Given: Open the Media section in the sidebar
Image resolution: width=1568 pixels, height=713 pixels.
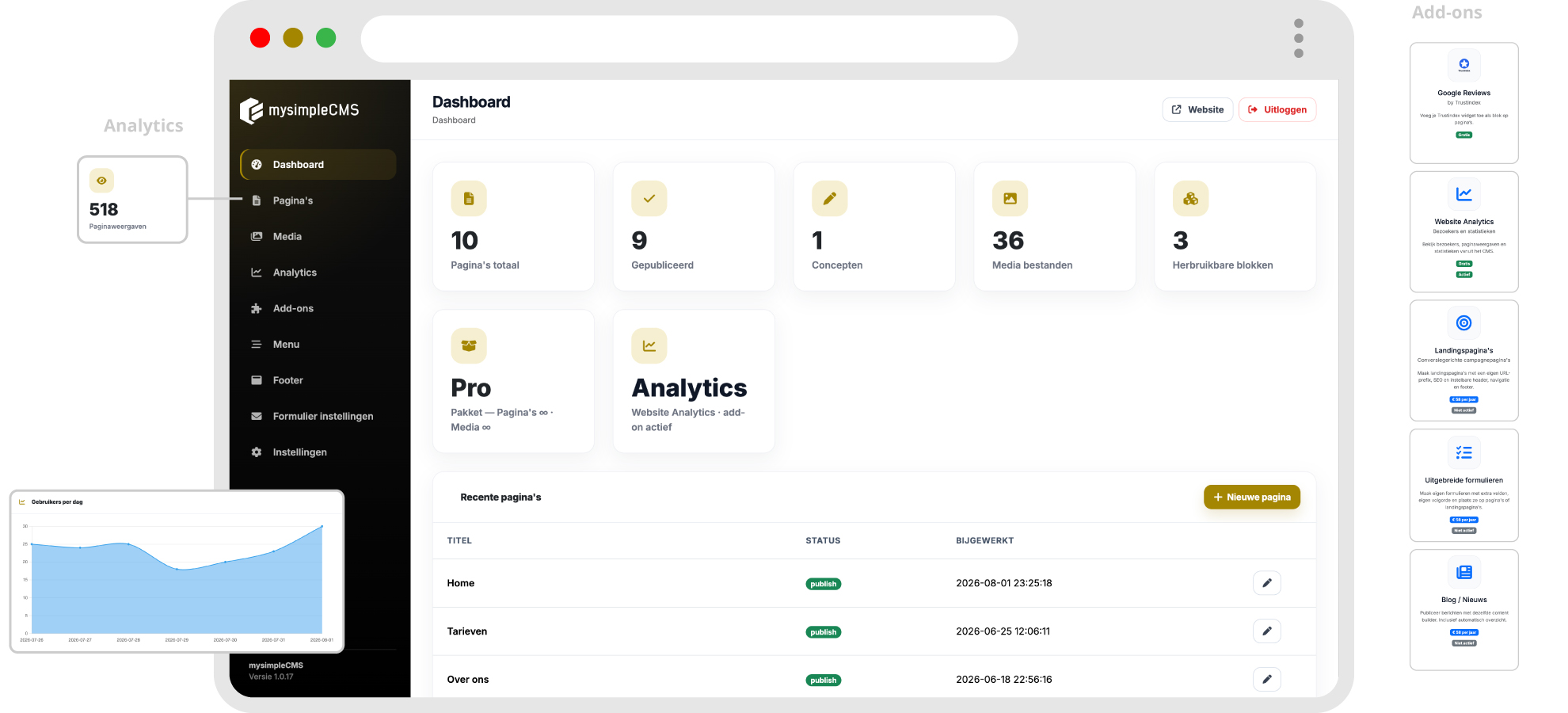Looking at the screenshot, I should pos(318,236).
